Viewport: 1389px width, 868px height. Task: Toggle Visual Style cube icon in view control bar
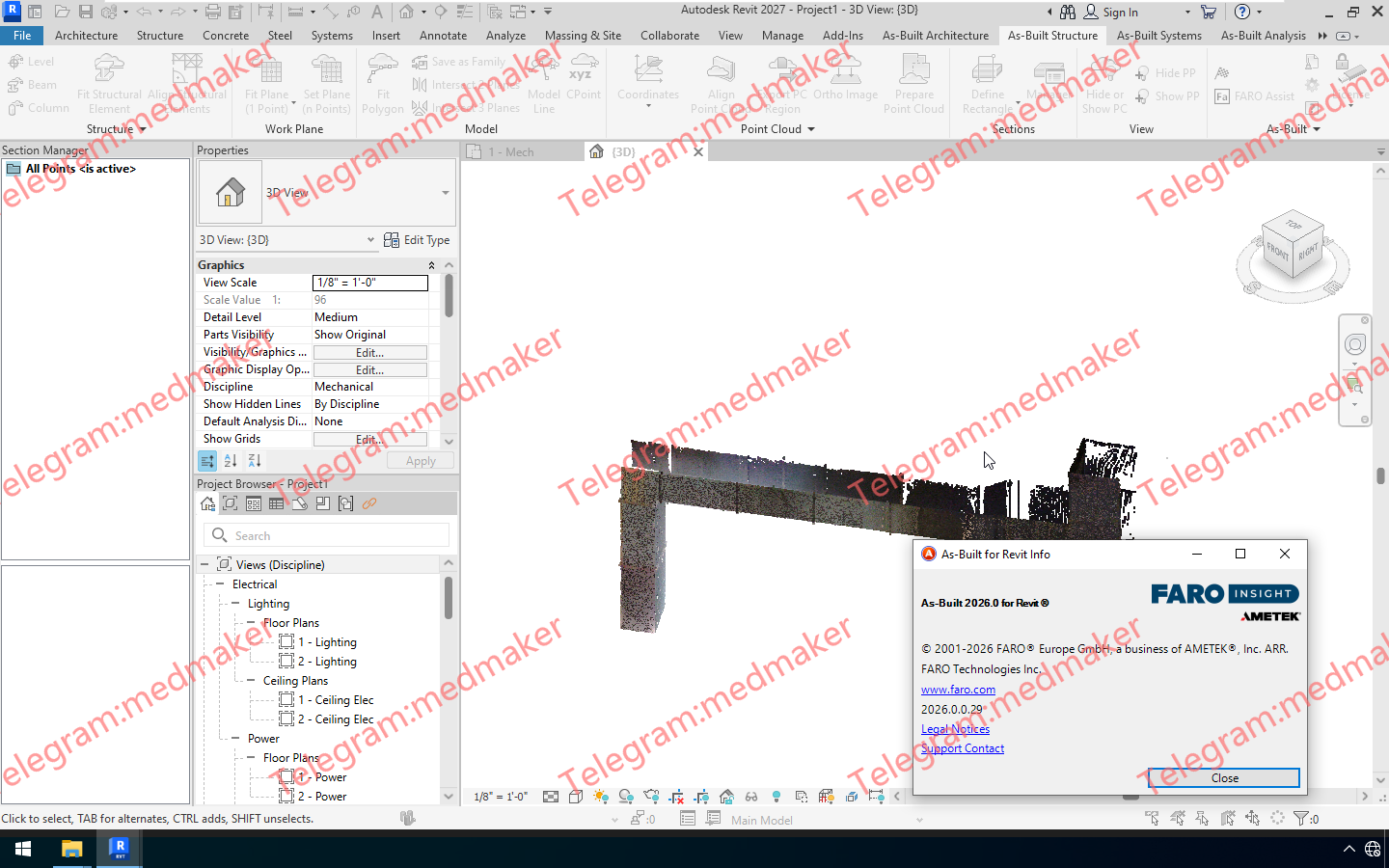[x=576, y=797]
